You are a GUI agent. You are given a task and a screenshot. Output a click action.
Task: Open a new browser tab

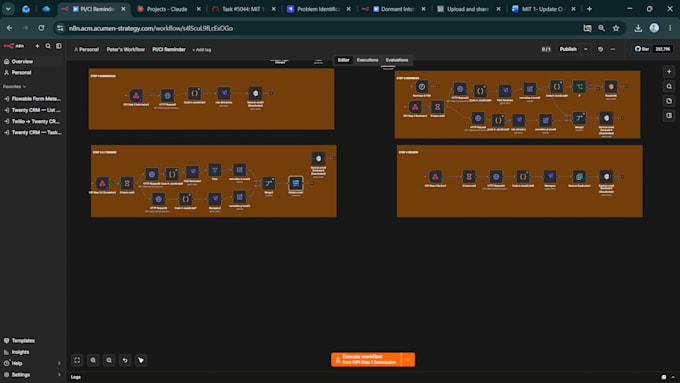(x=589, y=9)
